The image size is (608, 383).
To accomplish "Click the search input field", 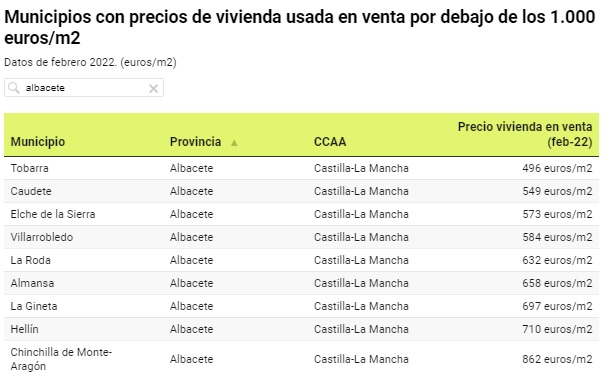I will pyautogui.click(x=84, y=88).
